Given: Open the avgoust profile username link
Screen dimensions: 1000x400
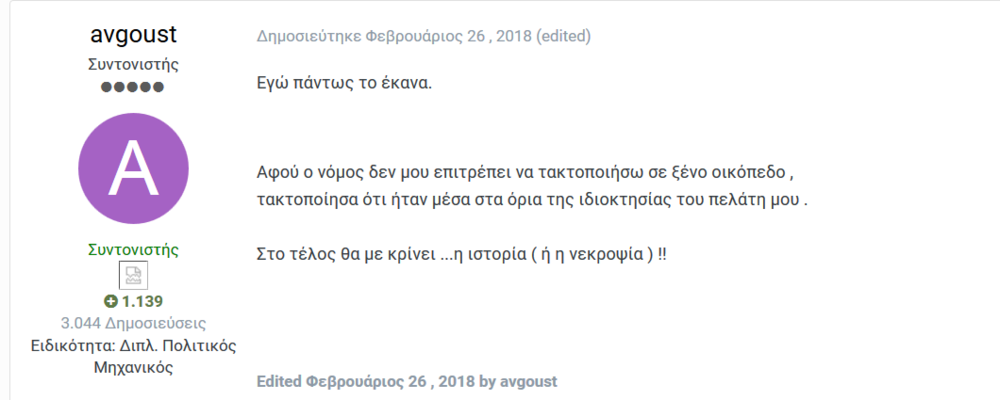Looking at the screenshot, I should point(134,35).
